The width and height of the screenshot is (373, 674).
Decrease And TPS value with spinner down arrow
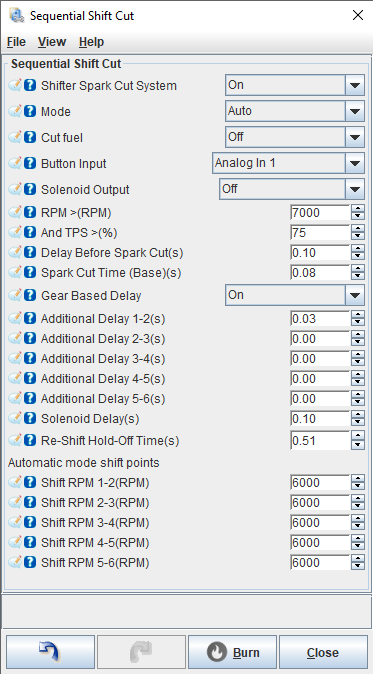[x=358, y=236]
